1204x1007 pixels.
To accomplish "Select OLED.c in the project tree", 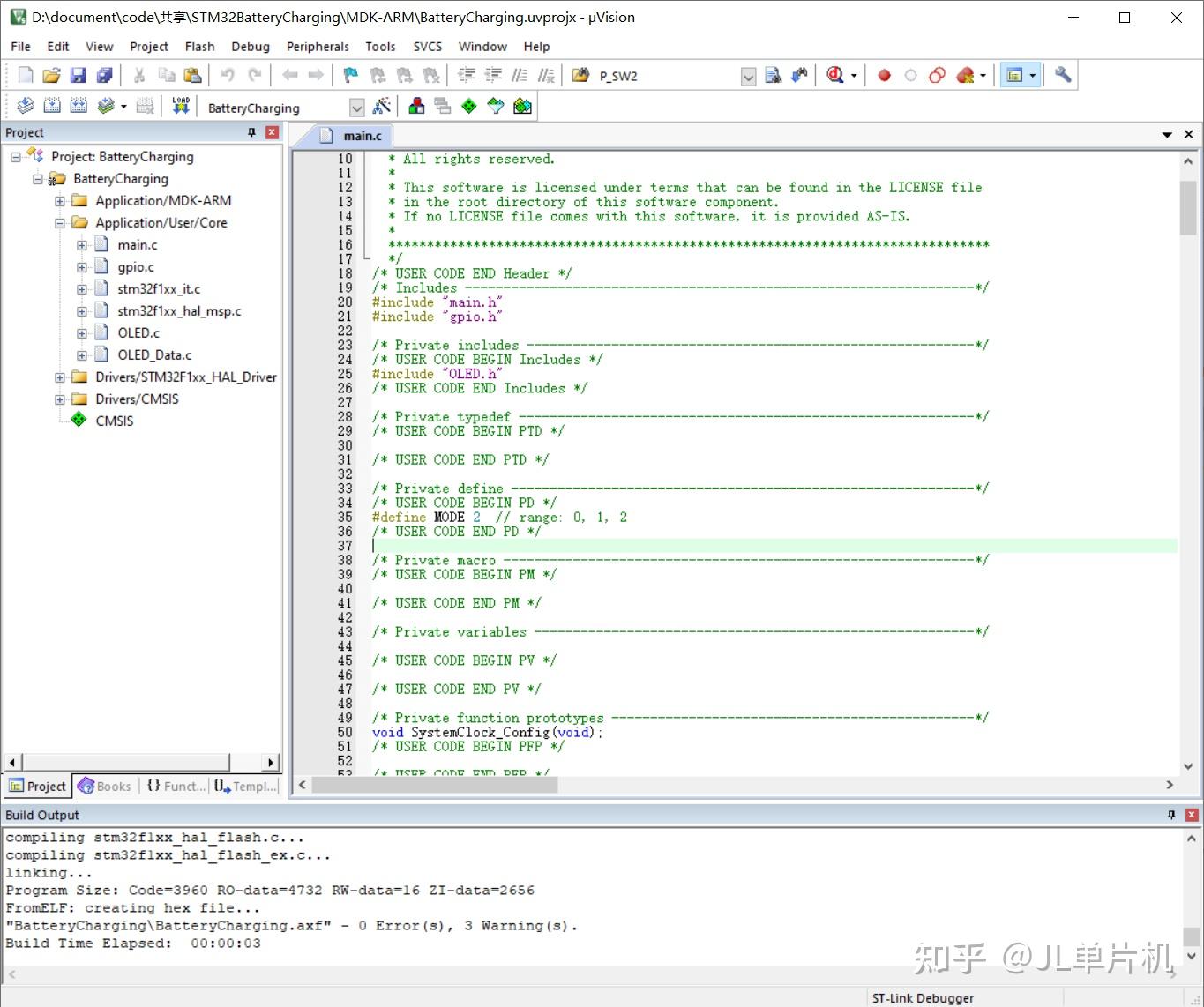I will tap(138, 333).
